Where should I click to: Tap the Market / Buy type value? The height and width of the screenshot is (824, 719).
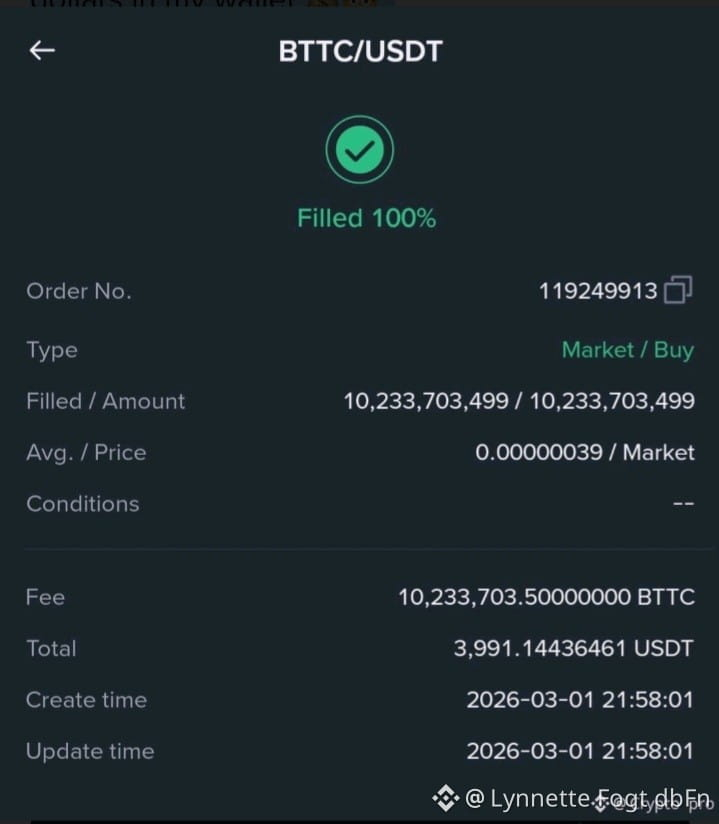[x=628, y=350]
